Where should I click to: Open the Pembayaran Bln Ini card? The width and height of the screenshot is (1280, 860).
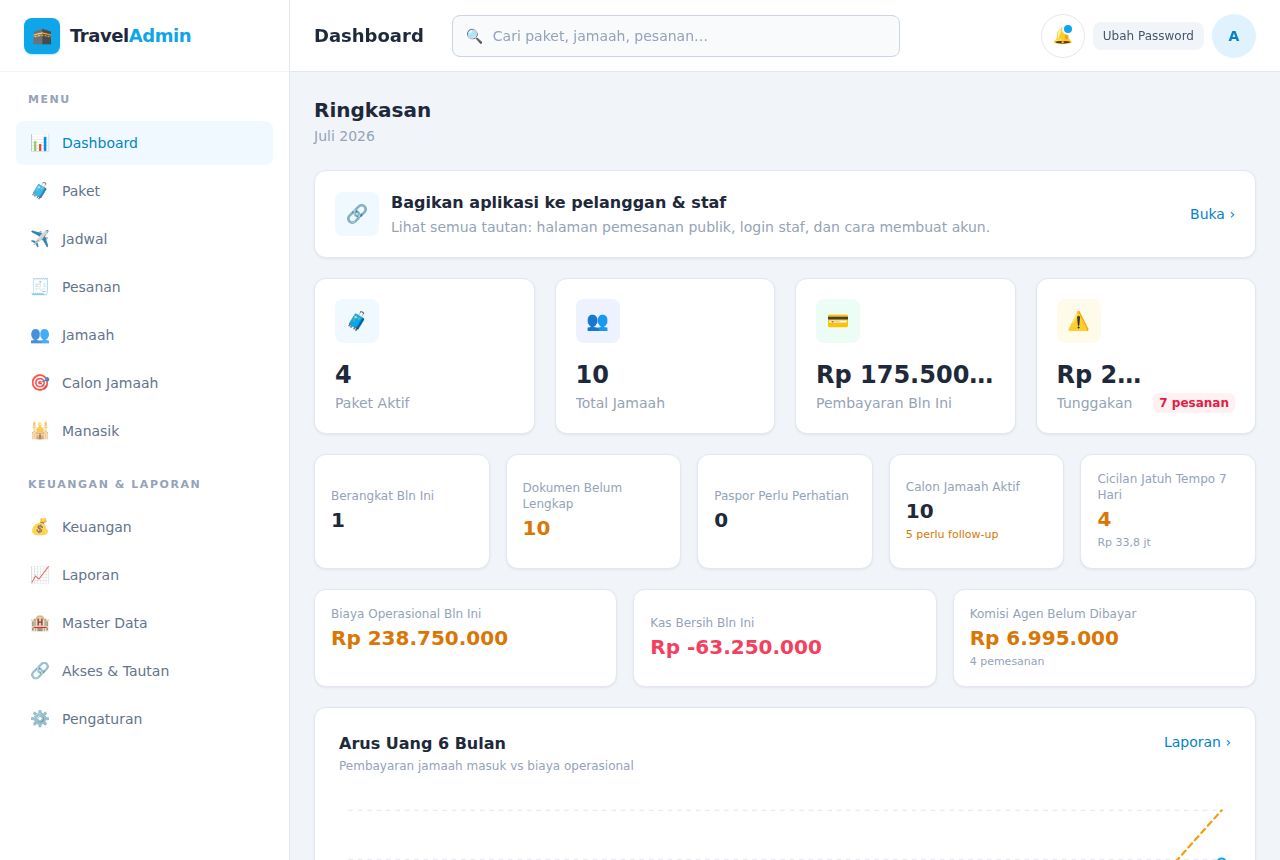pyautogui.click(x=906, y=356)
